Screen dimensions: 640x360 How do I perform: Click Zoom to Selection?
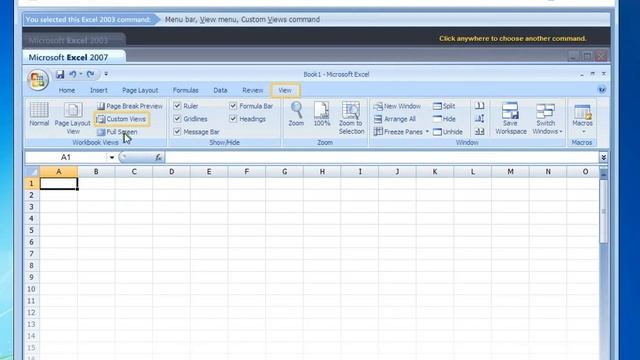351,118
